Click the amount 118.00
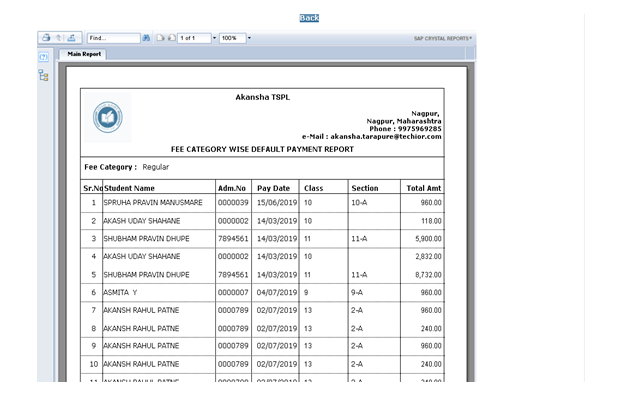 click(431, 221)
